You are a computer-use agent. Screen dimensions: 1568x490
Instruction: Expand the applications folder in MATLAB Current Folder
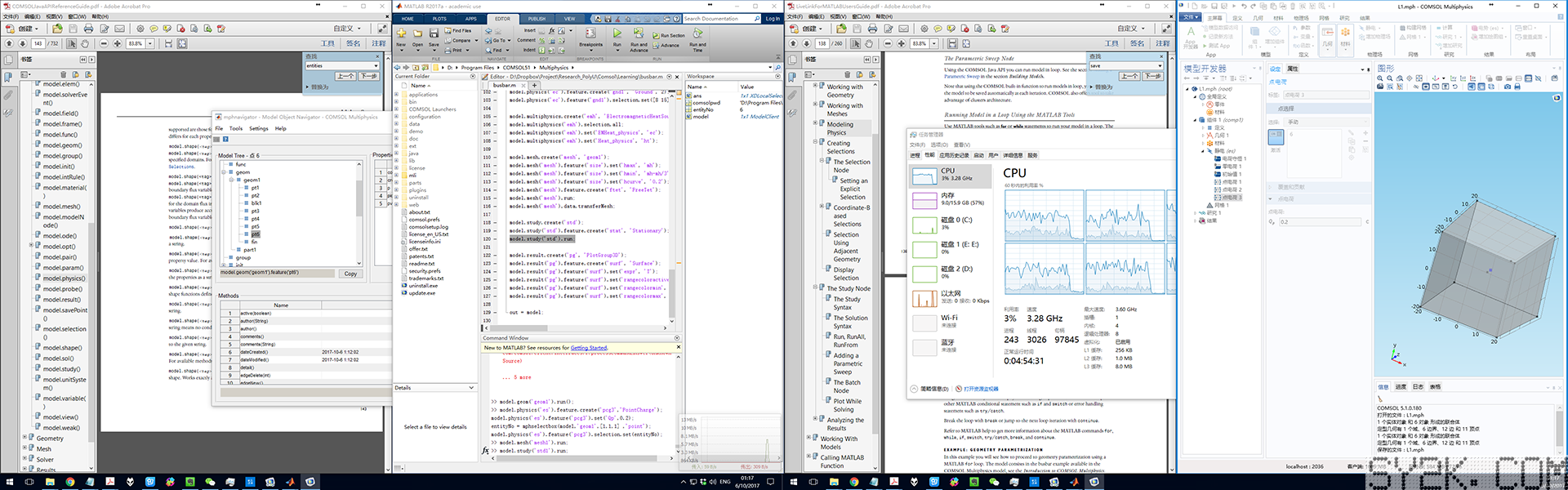coord(397,95)
